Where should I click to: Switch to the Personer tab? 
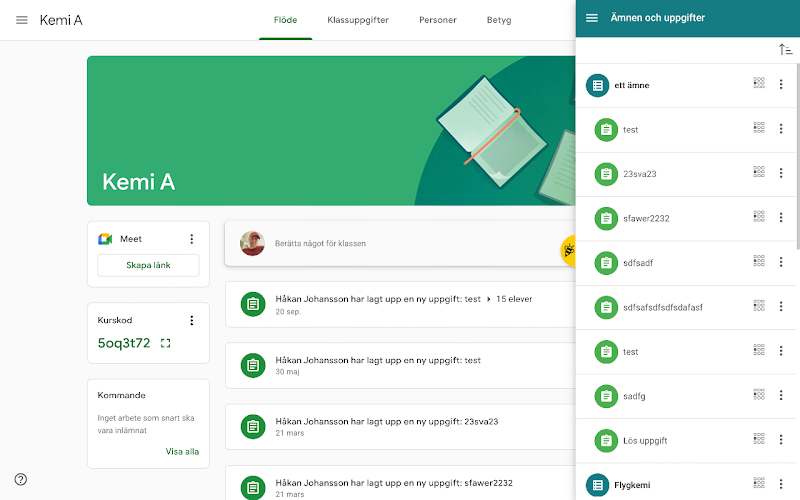(438, 20)
